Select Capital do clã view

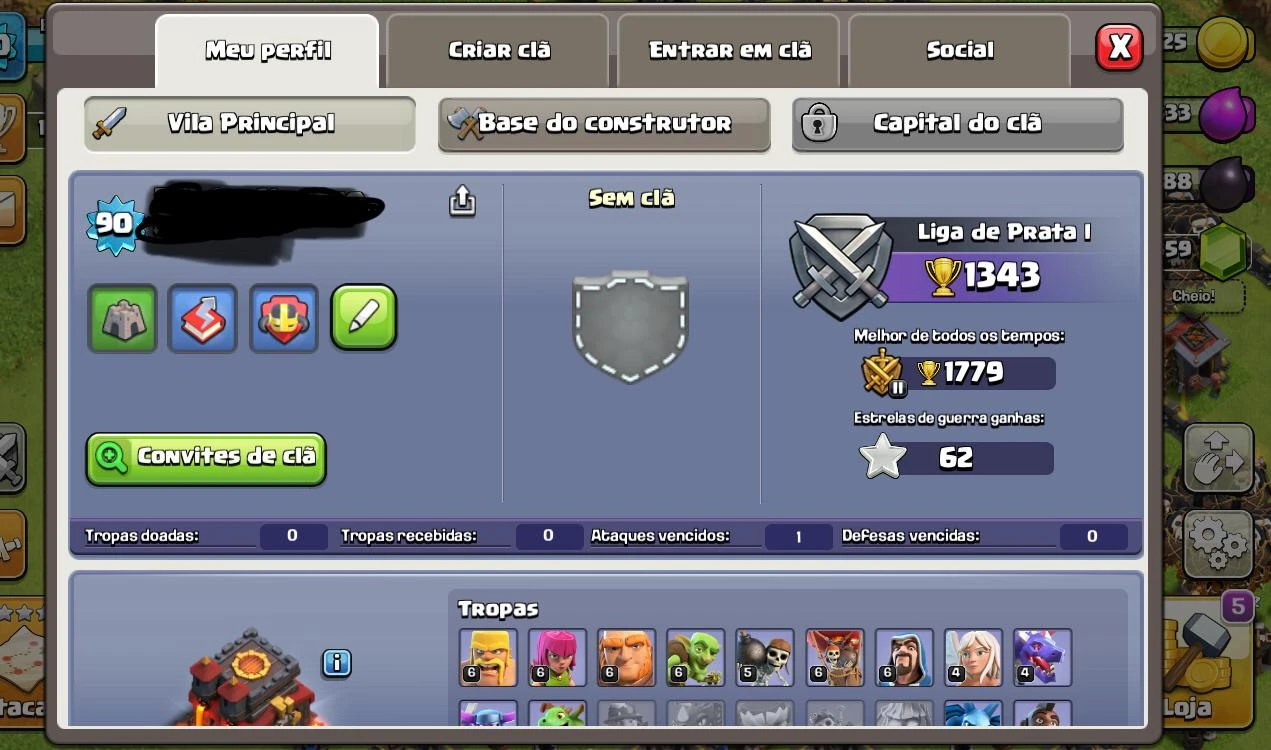coord(957,124)
